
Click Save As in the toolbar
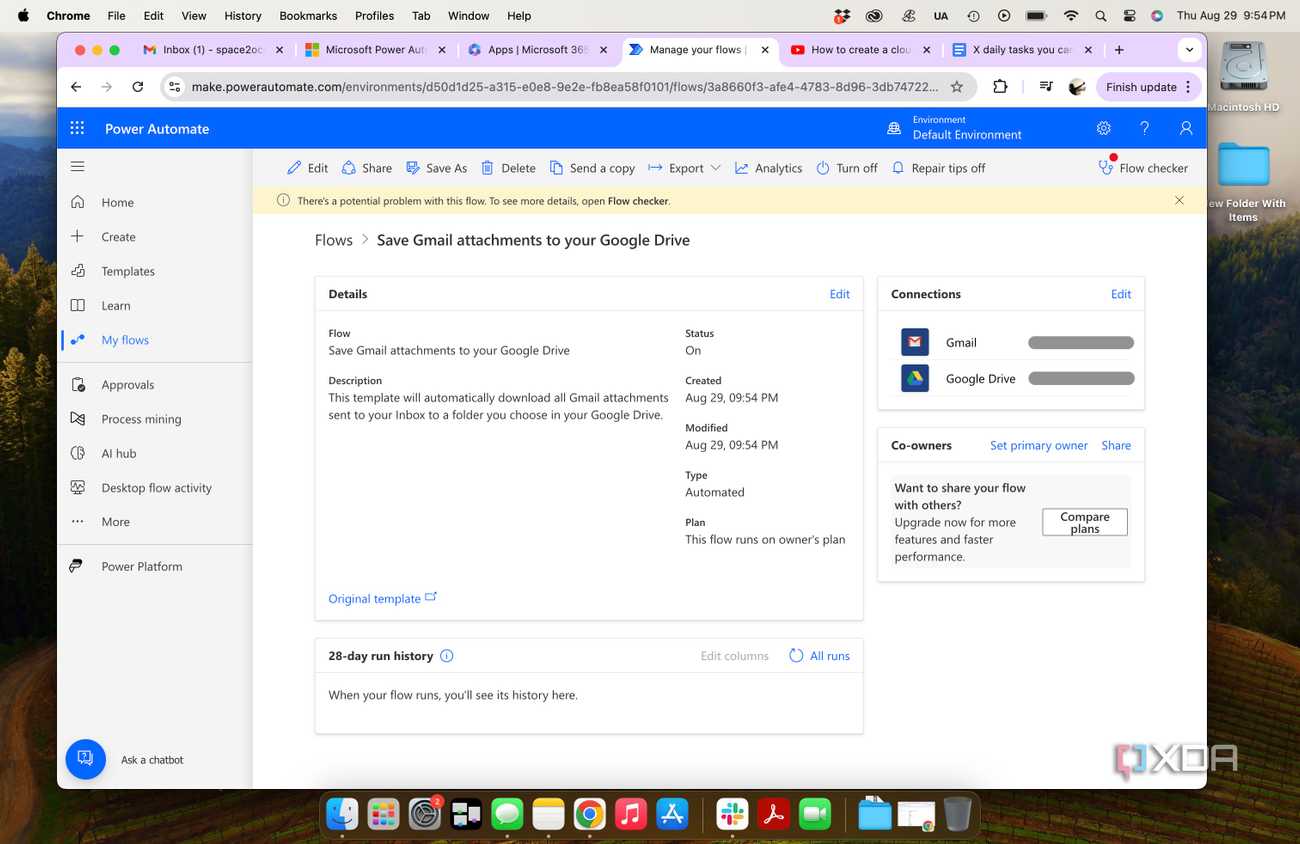[436, 168]
